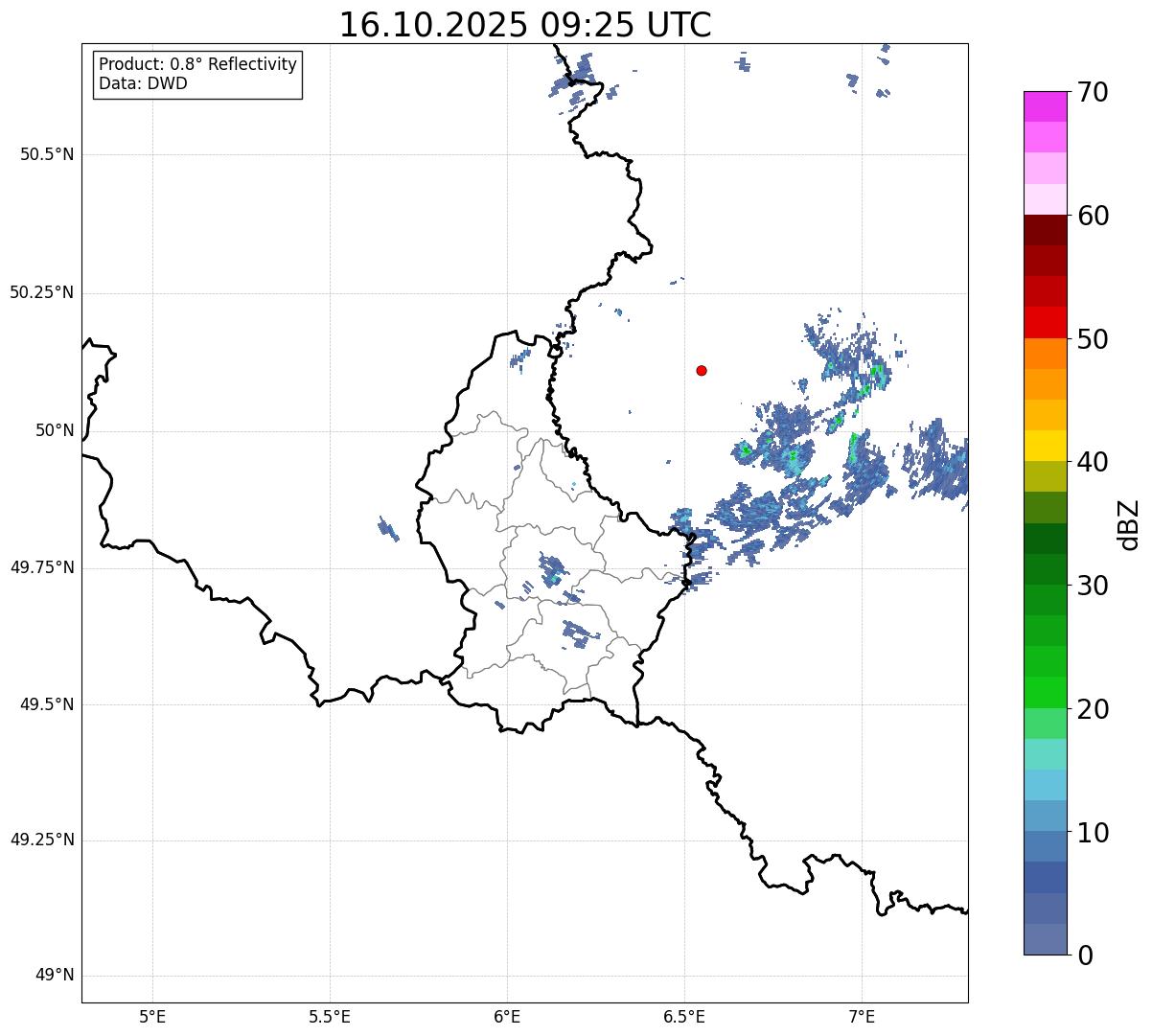Click the 6.5°E longitude tick label

(x=684, y=1016)
